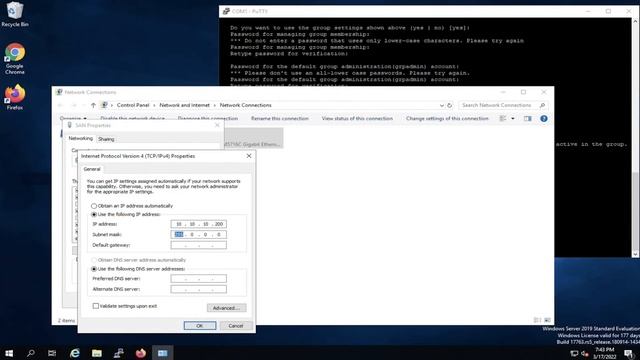640x360 pixels.
Task: Select the General tab in IPv4 Properties
Action: pyautogui.click(x=92, y=169)
